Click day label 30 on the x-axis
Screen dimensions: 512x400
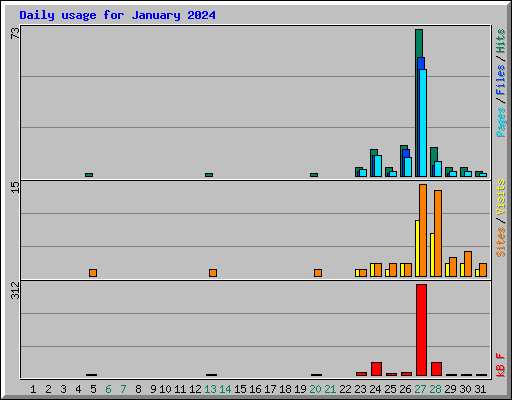[465, 389]
